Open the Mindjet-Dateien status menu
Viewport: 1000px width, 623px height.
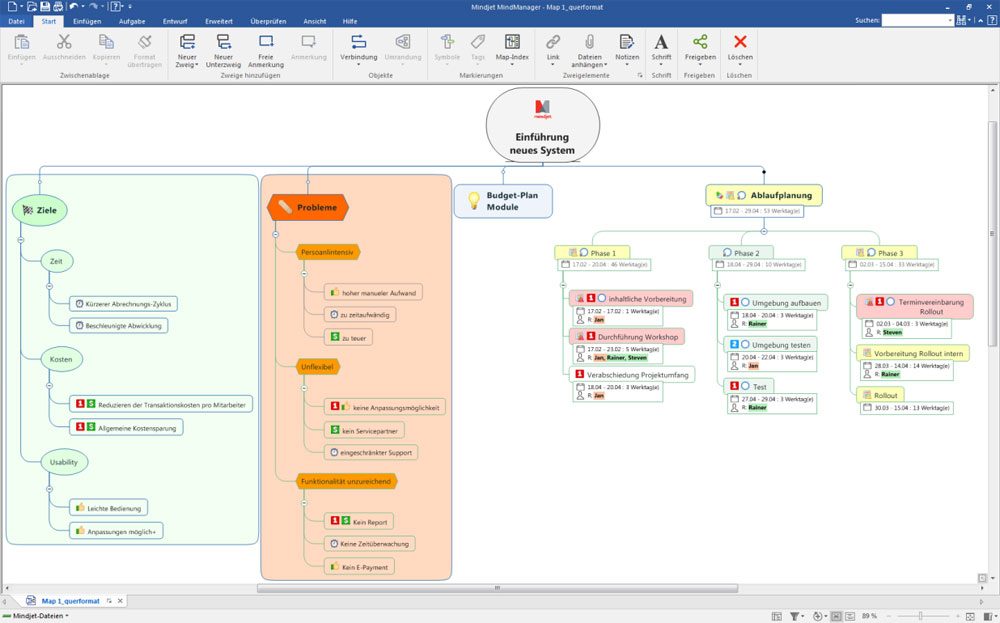pos(36,616)
